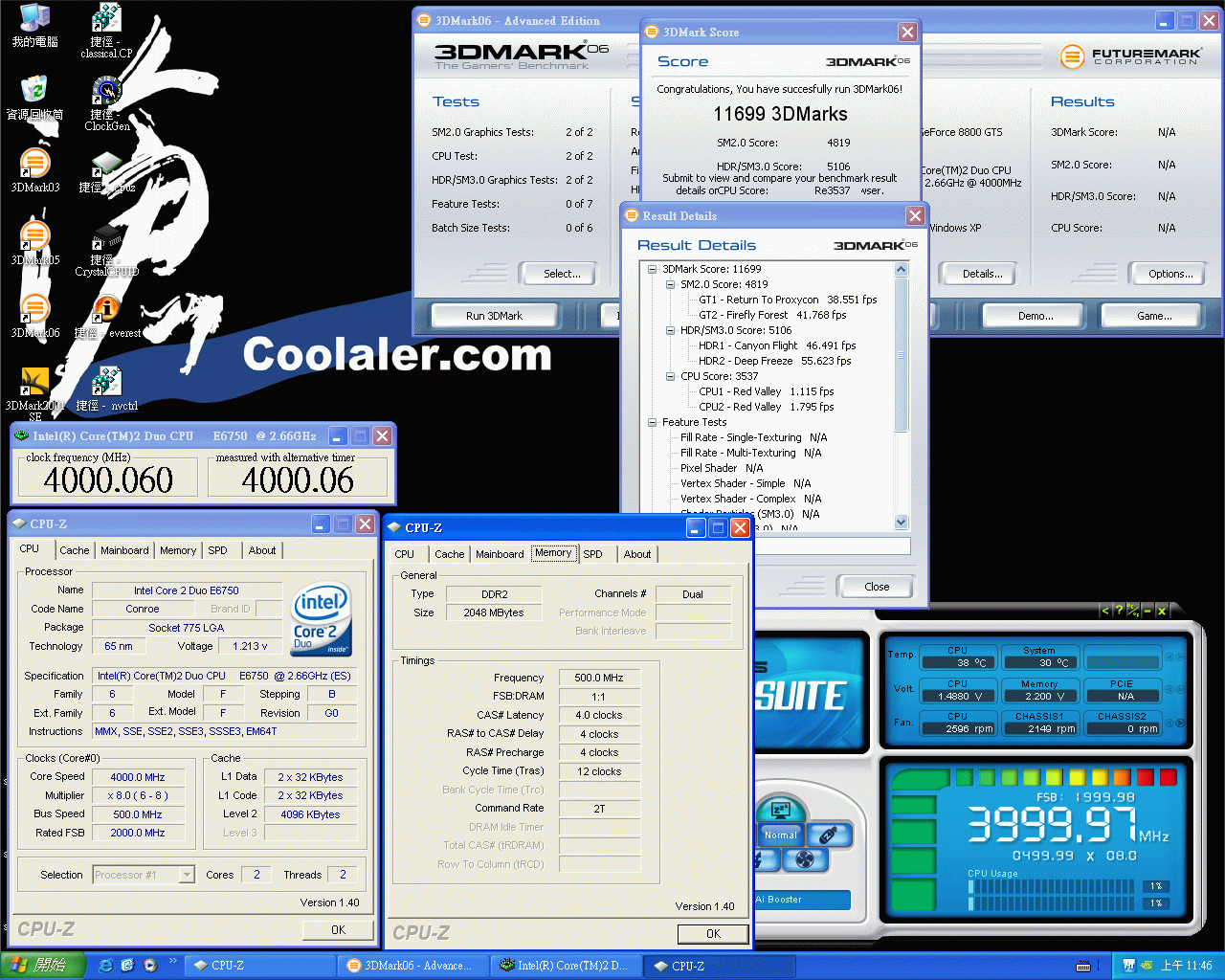Click GT1 - Return To Proxycon result row
Viewport: 1225px width, 980px height.
[x=787, y=300]
